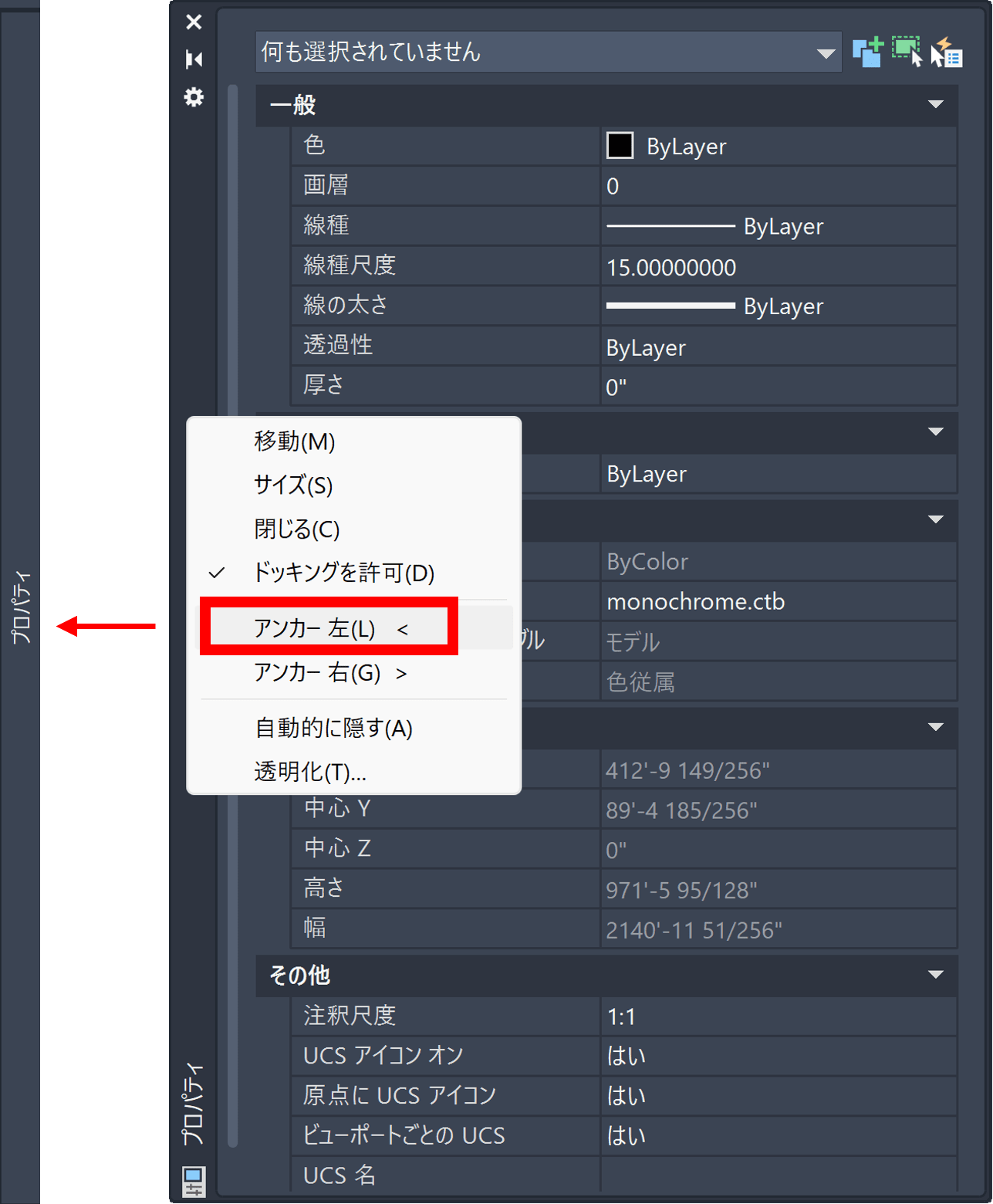Viewport: 993px width, 1204px height.
Task: Open 透明化(T)... menu entry
Action: tap(310, 772)
